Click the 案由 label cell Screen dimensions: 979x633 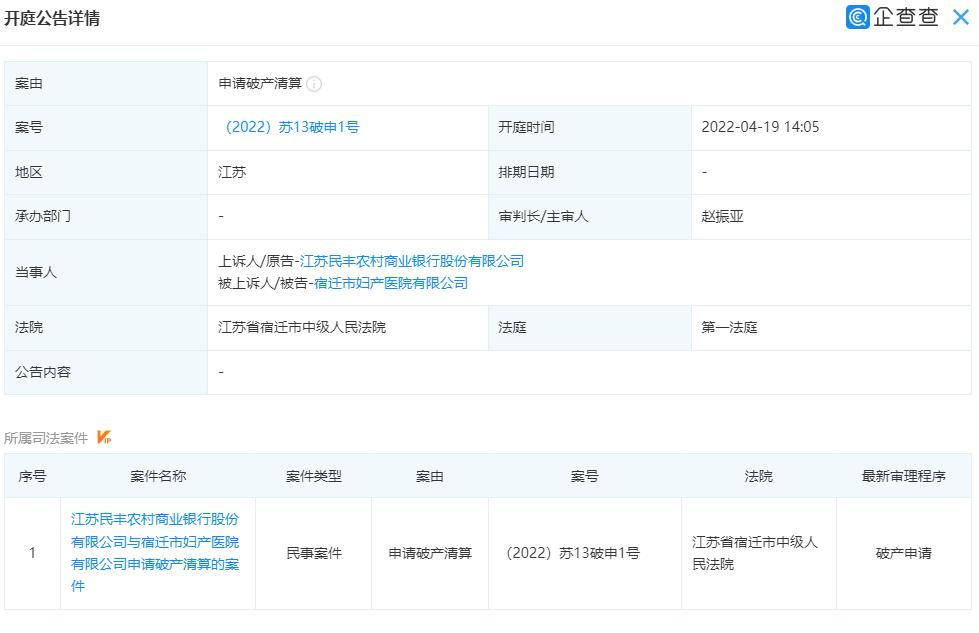28,83
